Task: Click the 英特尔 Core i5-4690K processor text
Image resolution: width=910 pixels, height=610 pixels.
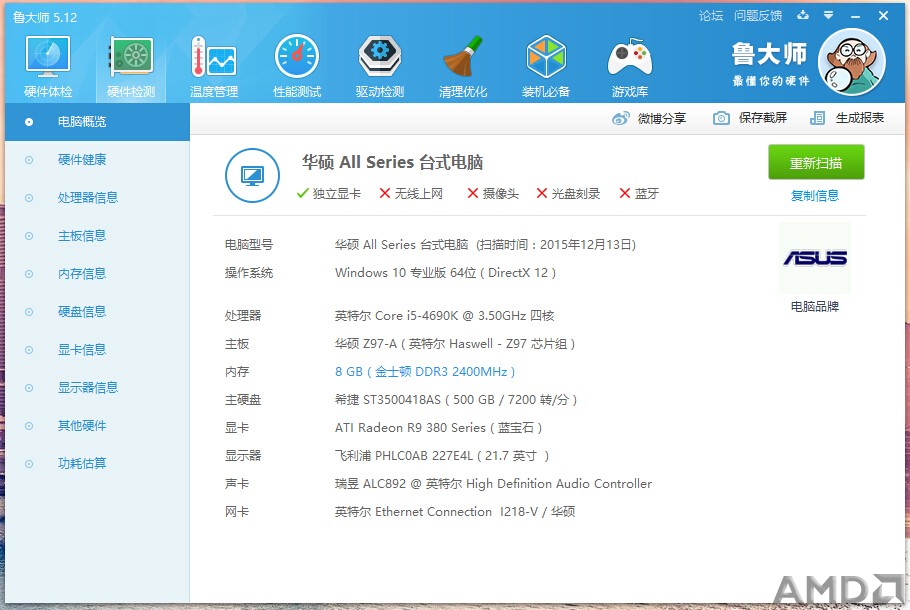Action: tap(444, 316)
